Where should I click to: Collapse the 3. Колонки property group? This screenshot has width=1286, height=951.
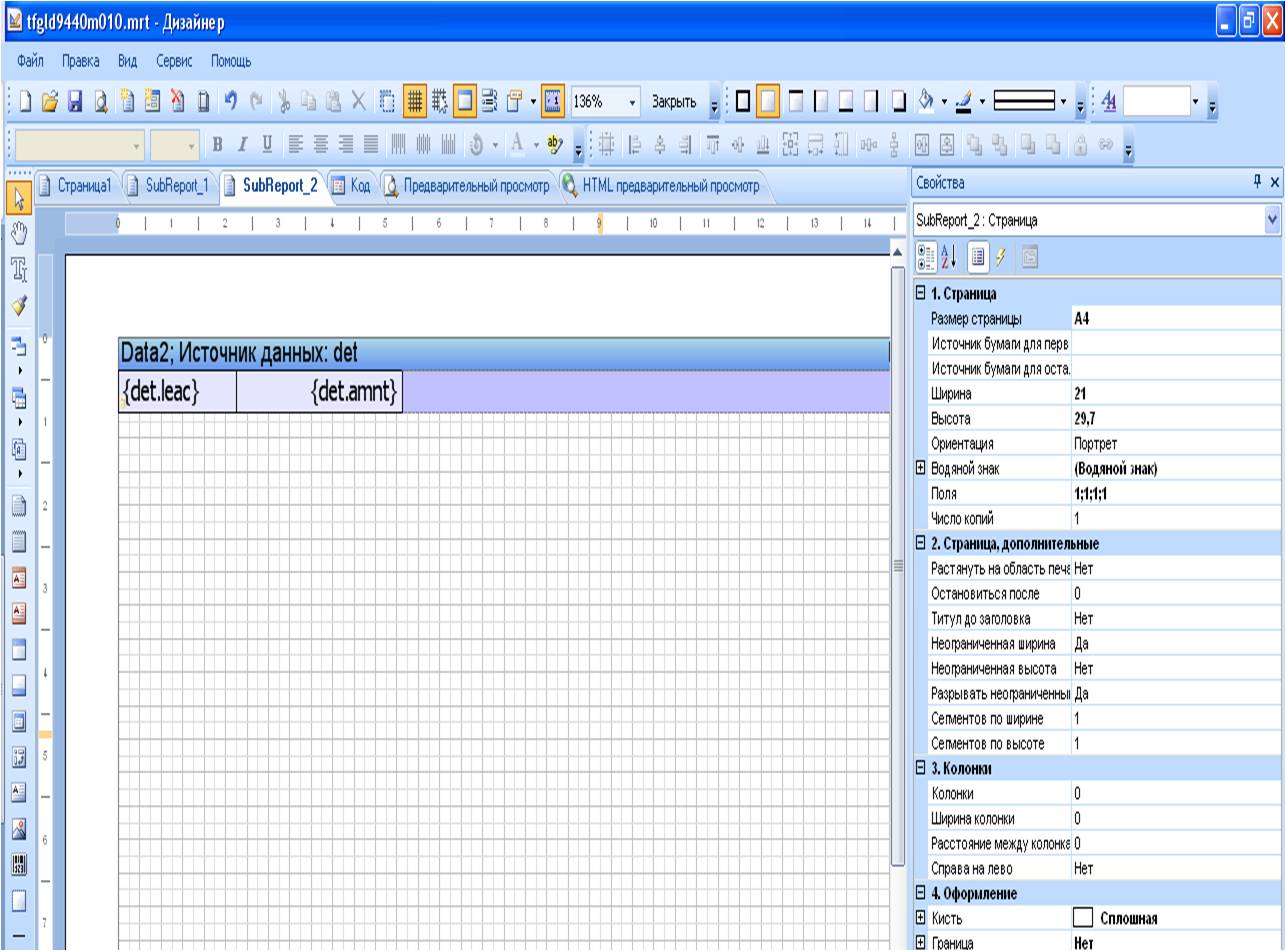(920, 768)
